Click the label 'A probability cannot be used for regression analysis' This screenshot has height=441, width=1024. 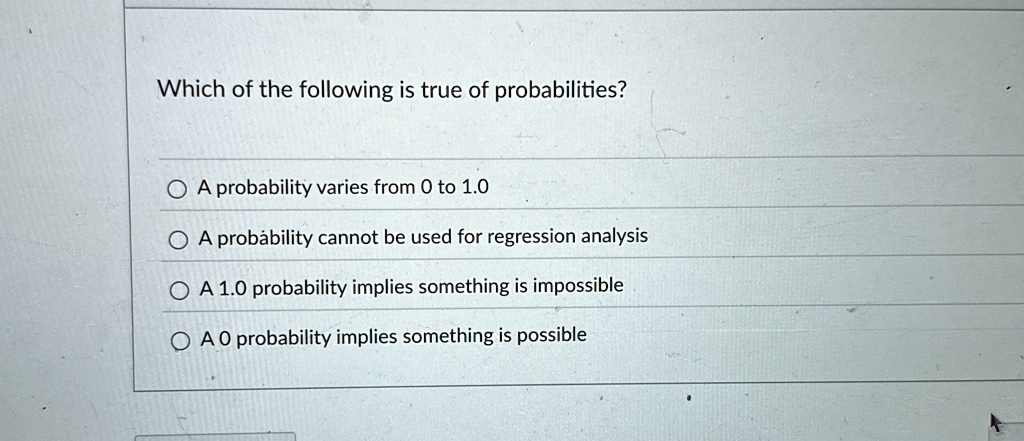pos(423,237)
